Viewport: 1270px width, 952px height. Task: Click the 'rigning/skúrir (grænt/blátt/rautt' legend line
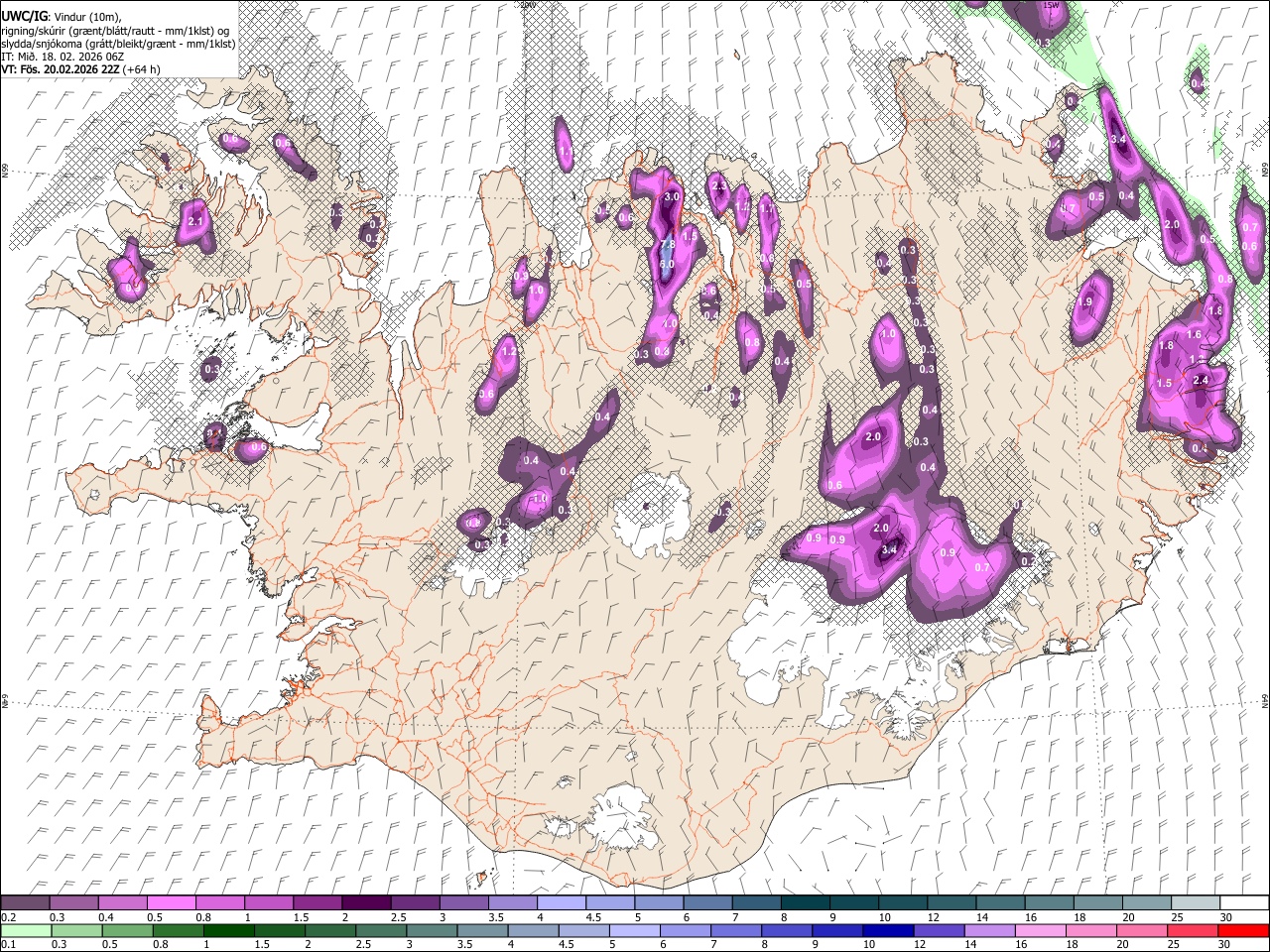pos(116,30)
